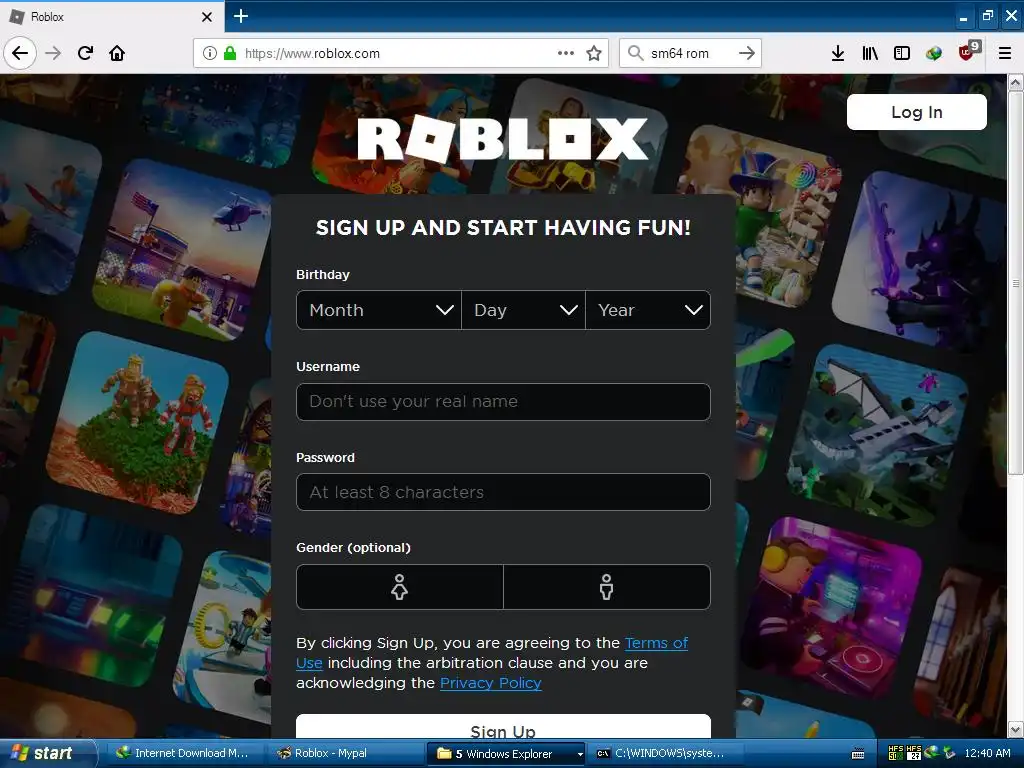Open the browser home page
Viewport: 1024px width, 768px height.
pos(117,54)
